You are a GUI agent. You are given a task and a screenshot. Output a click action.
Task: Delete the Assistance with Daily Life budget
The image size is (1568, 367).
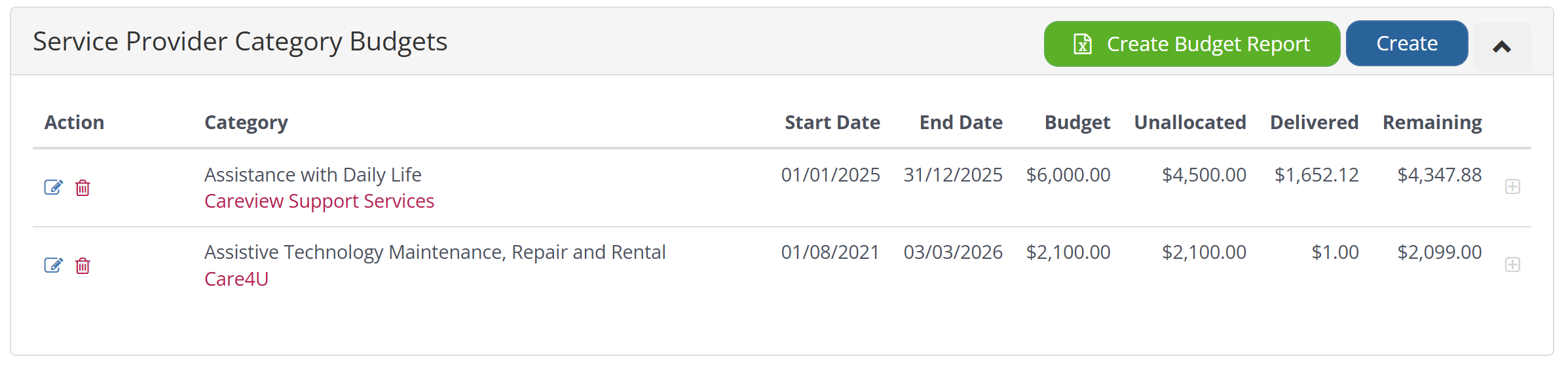point(83,188)
